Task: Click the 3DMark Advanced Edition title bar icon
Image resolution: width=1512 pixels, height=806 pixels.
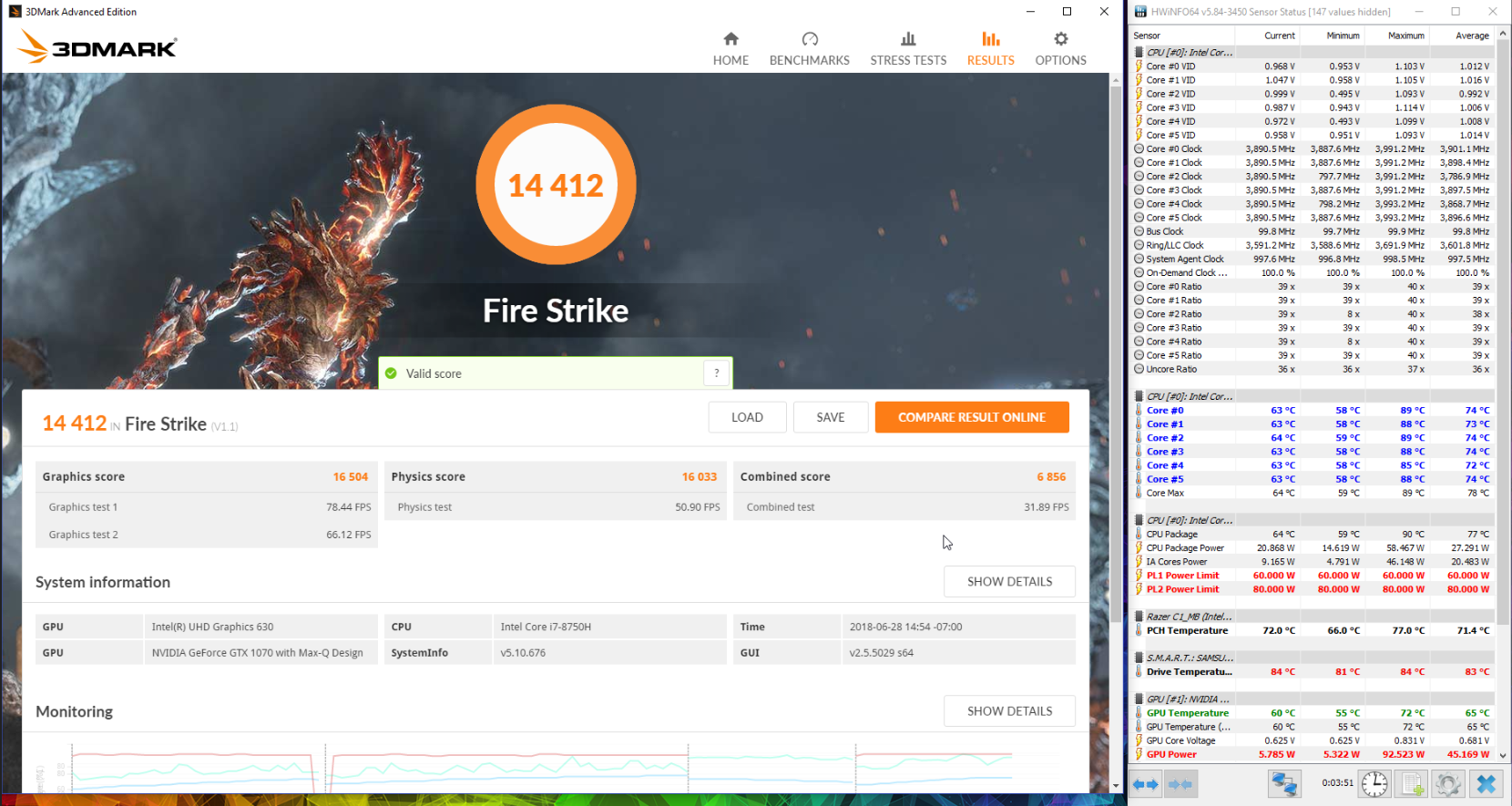Action: 15,12
